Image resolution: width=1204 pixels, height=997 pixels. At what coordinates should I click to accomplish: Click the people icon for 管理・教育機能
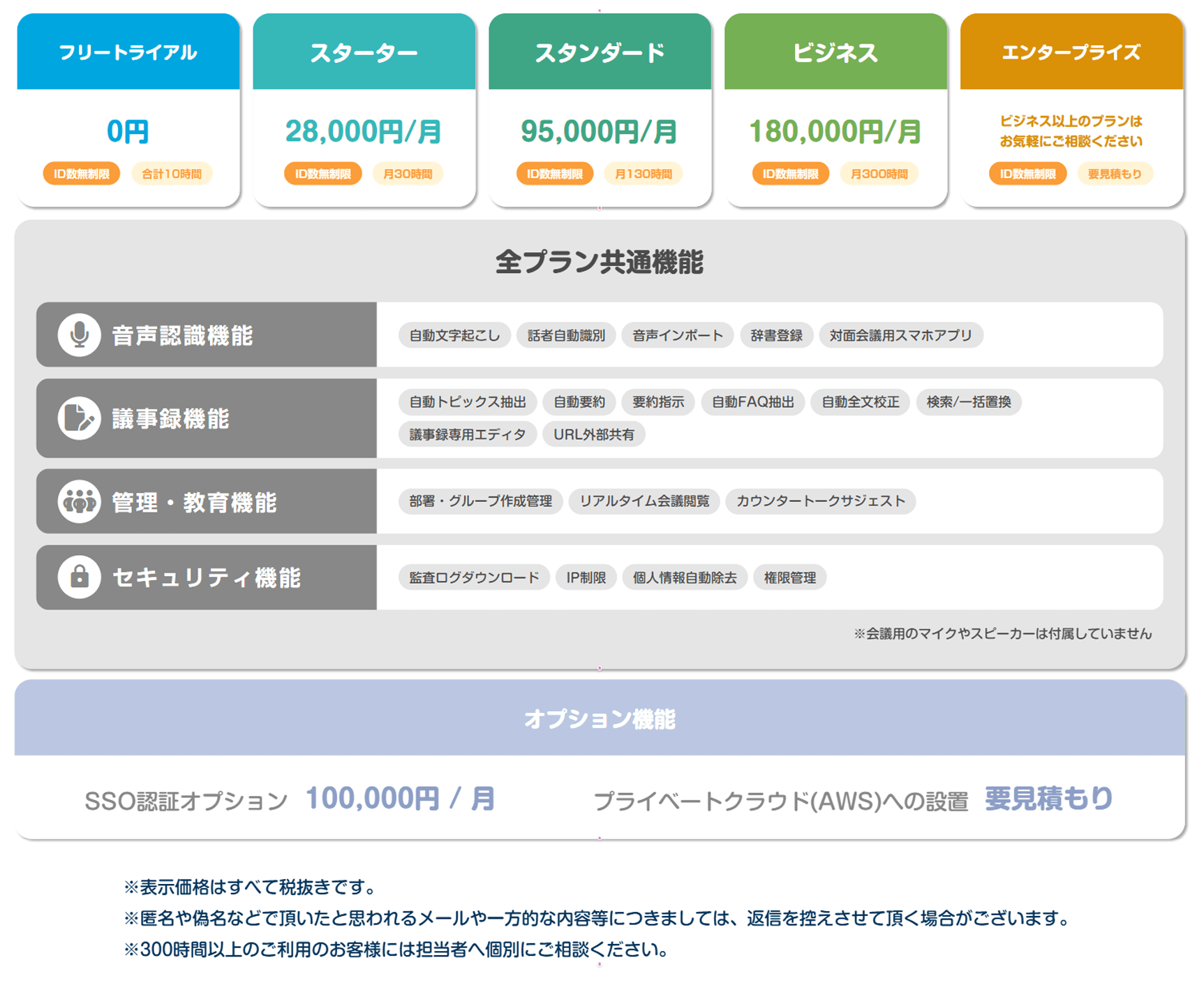tap(79, 501)
